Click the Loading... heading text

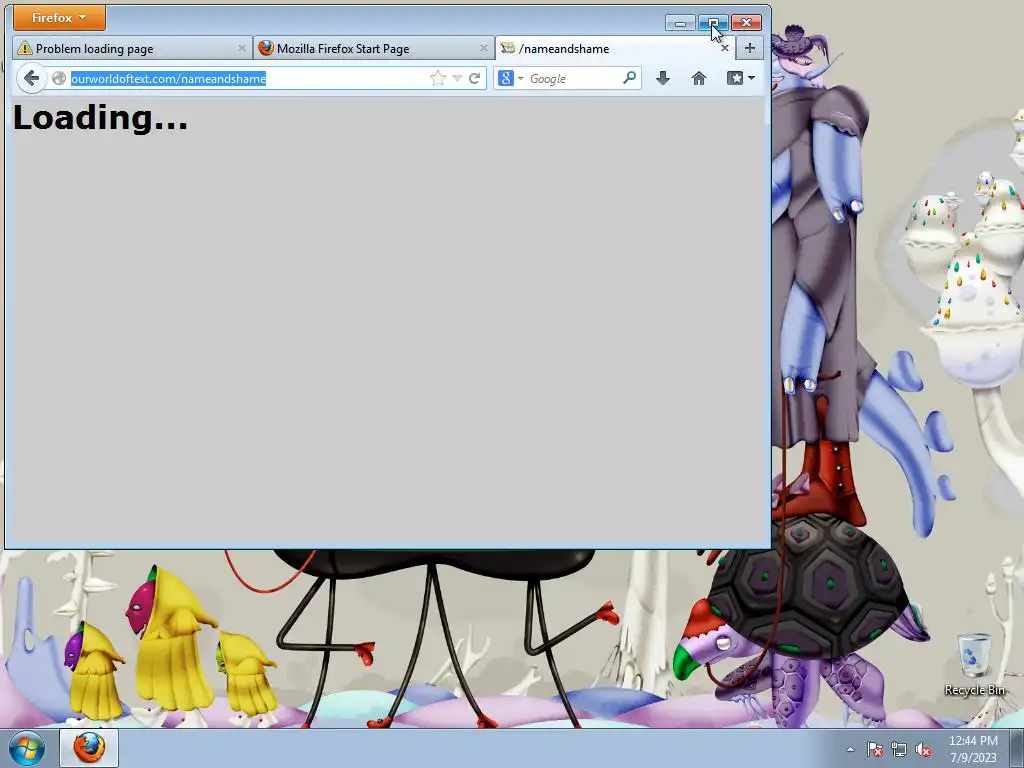[x=100, y=118]
